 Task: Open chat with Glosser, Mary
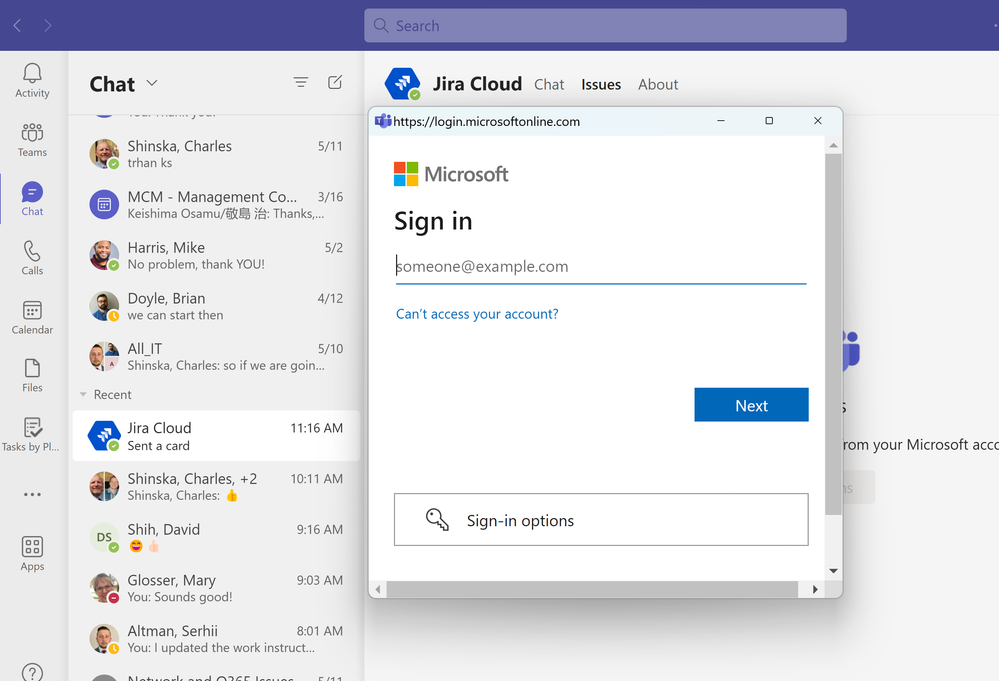(x=216, y=588)
